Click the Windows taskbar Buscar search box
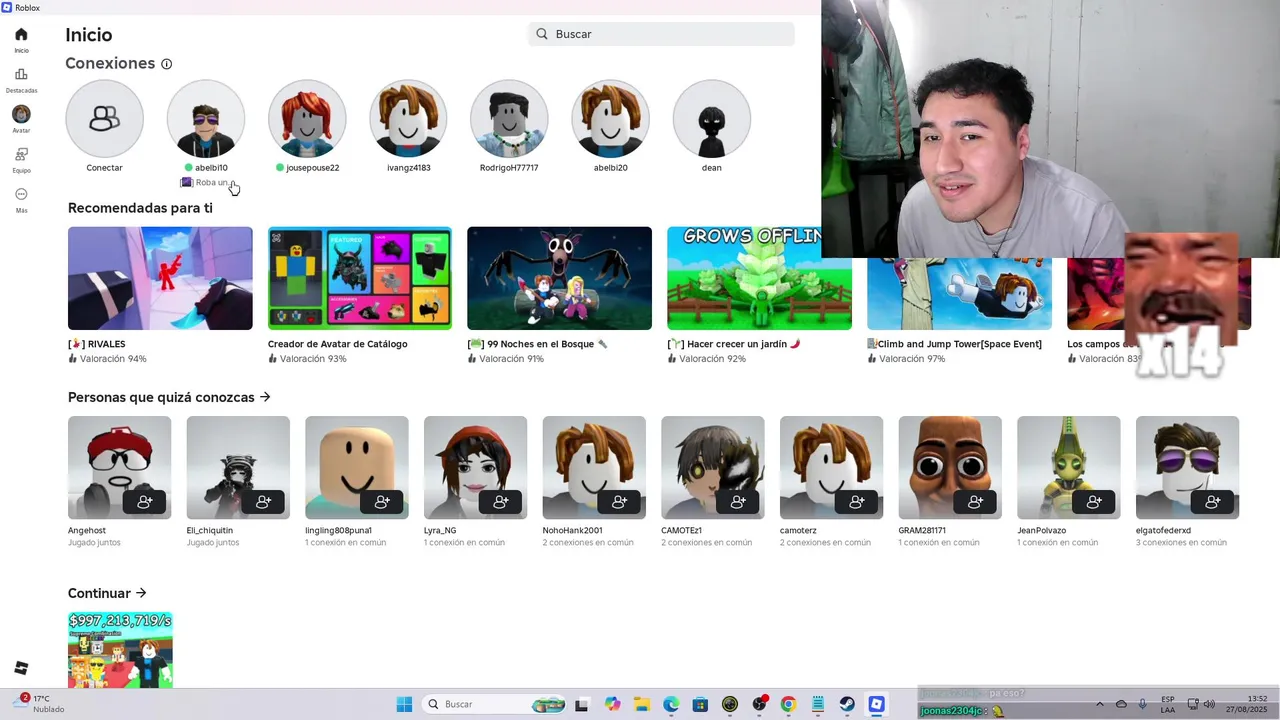 click(x=495, y=704)
